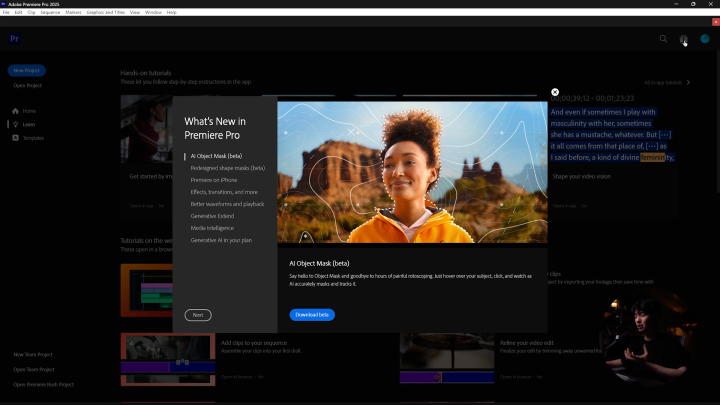Open the user profile avatar
The image size is (720, 405).
pyautogui.click(x=704, y=39)
